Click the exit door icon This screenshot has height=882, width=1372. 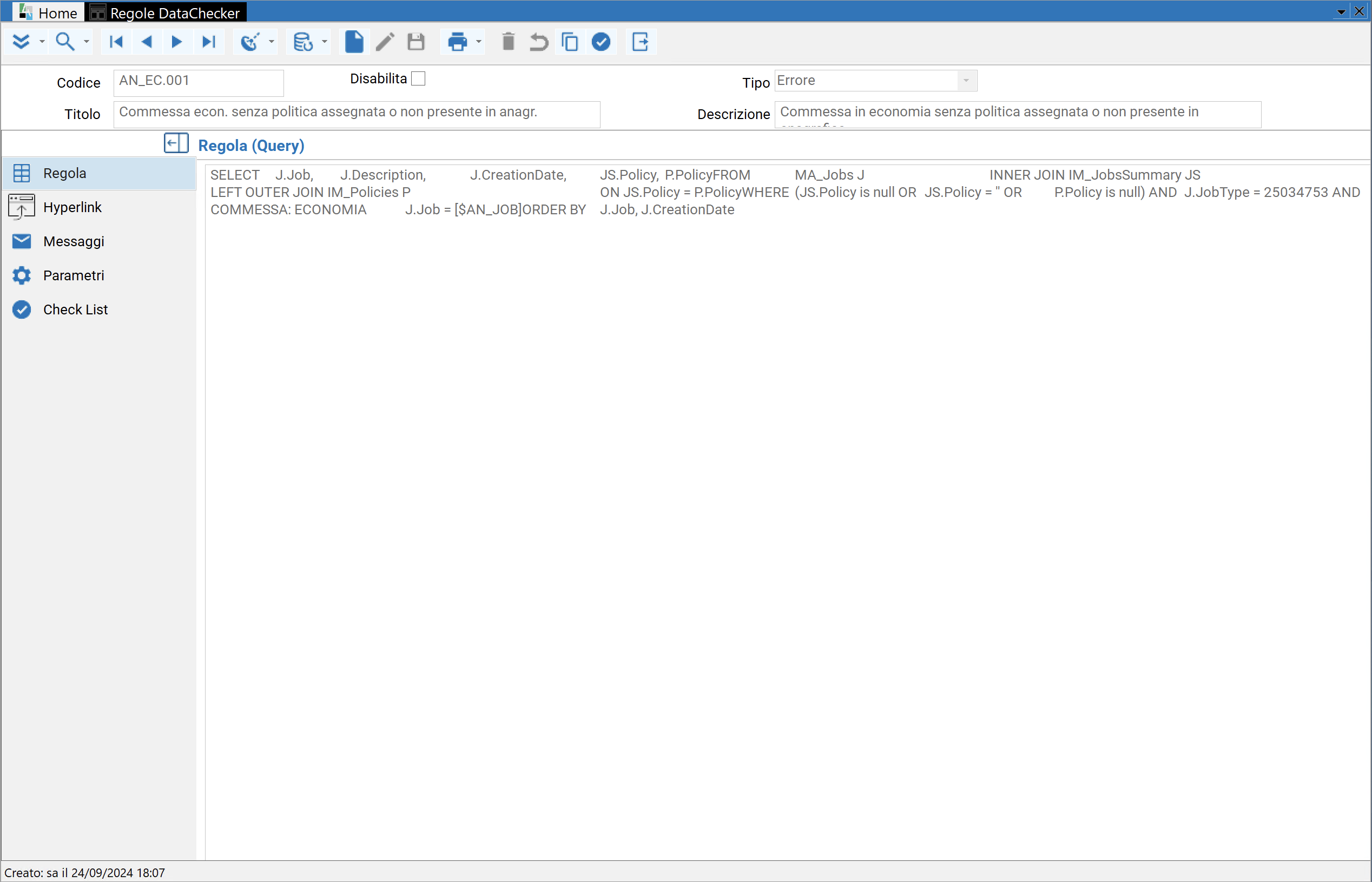click(640, 42)
